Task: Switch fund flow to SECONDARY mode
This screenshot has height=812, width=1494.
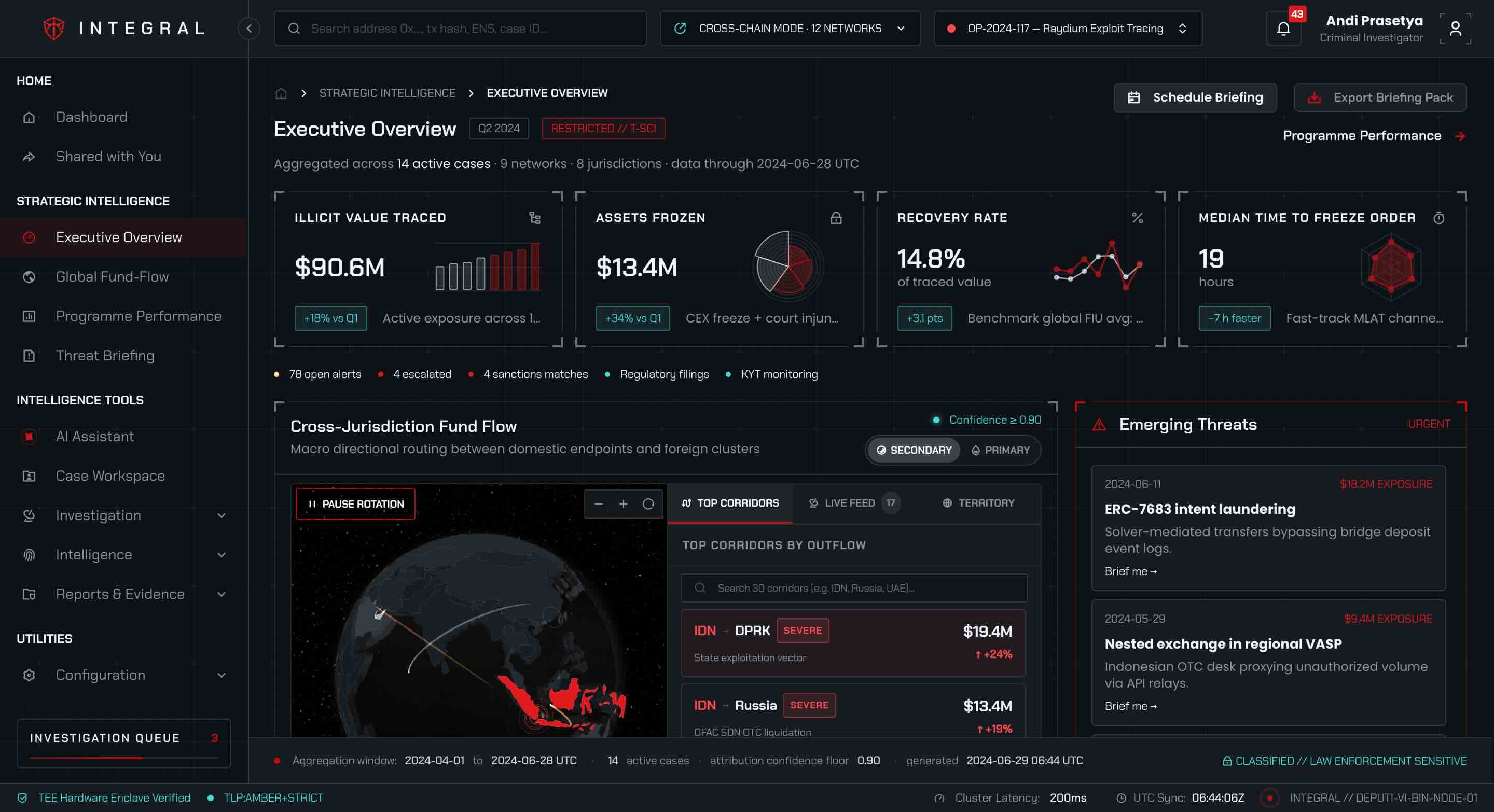Action: coord(914,451)
